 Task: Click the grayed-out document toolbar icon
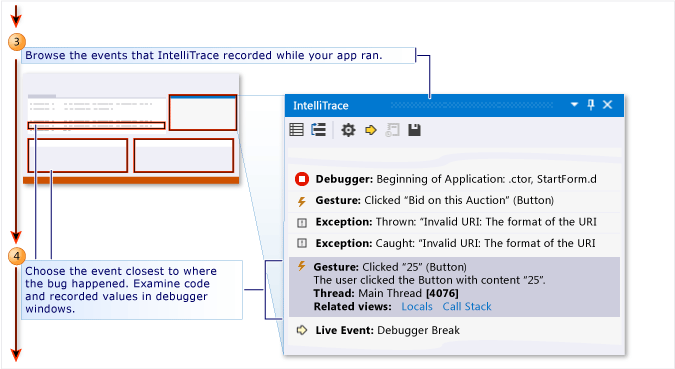[392, 130]
